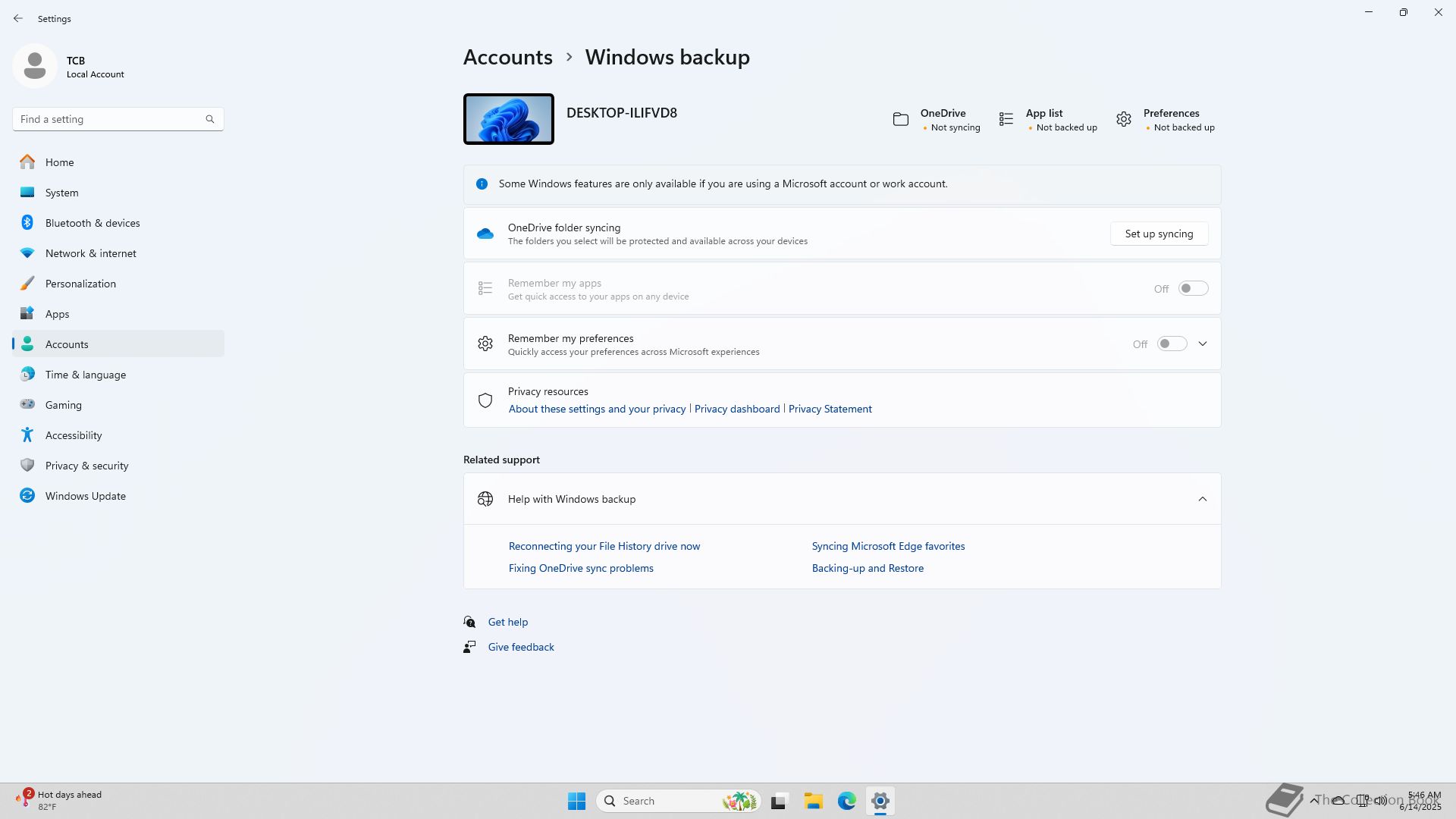Image resolution: width=1456 pixels, height=819 pixels.
Task: Select Personalization in the sidebar
Action: 80,284
